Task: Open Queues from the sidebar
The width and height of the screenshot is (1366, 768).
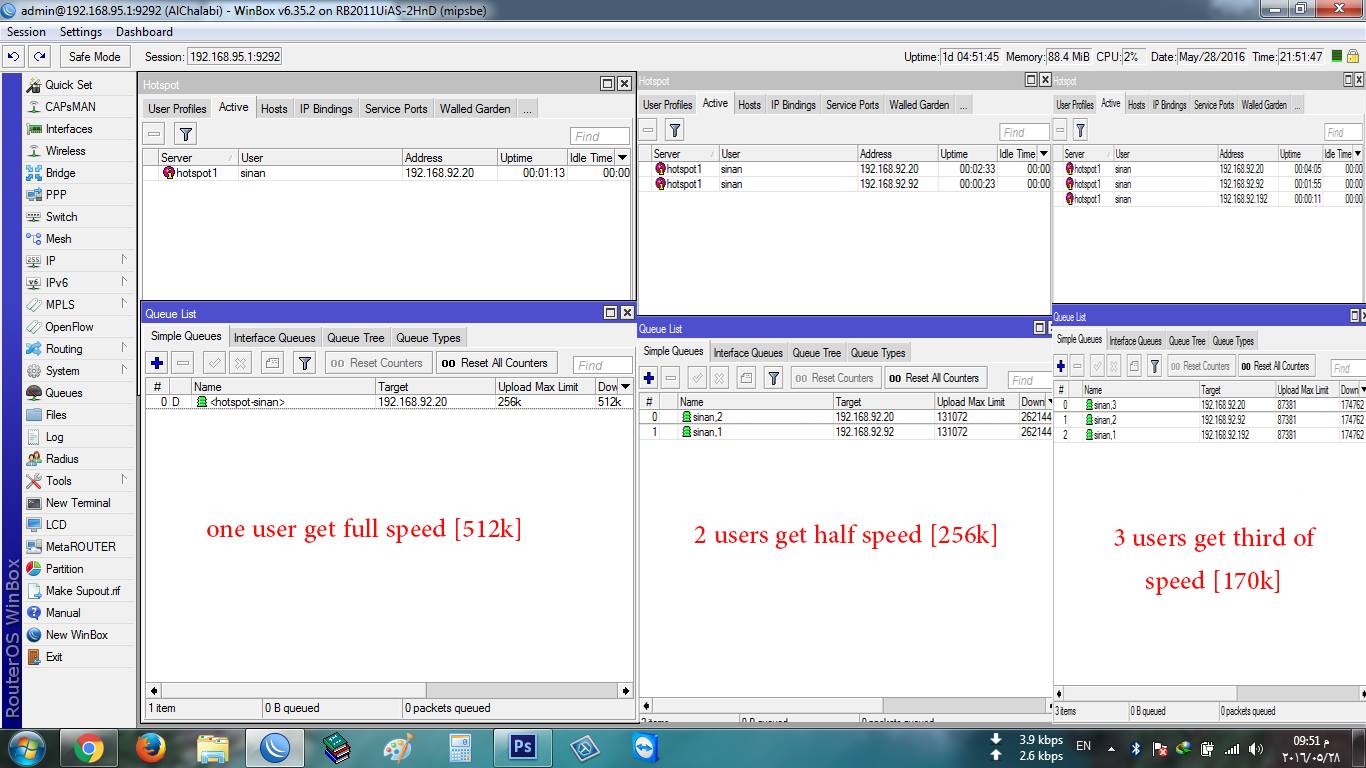Action: (x=64, y=393)
